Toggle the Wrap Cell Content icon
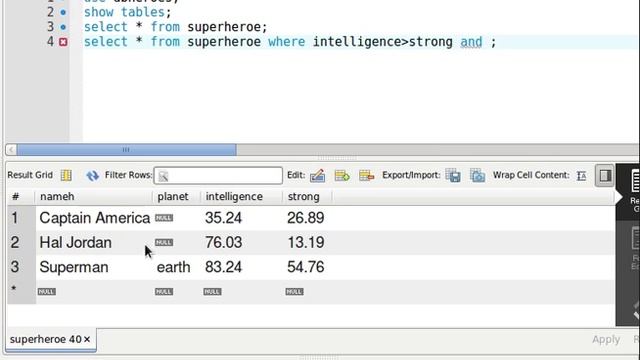 [x=582, y=176]
